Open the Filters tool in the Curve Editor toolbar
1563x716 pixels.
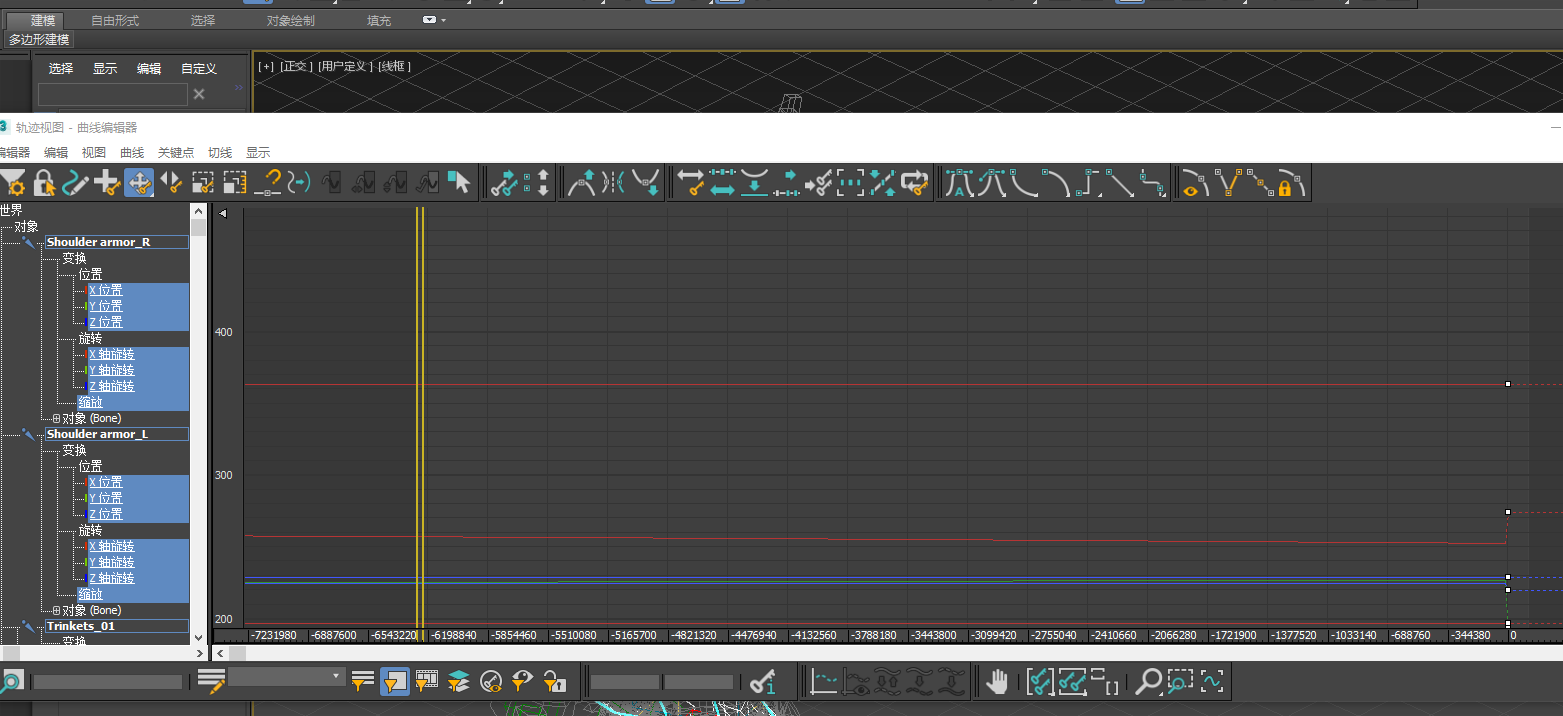tap(13, 183)
